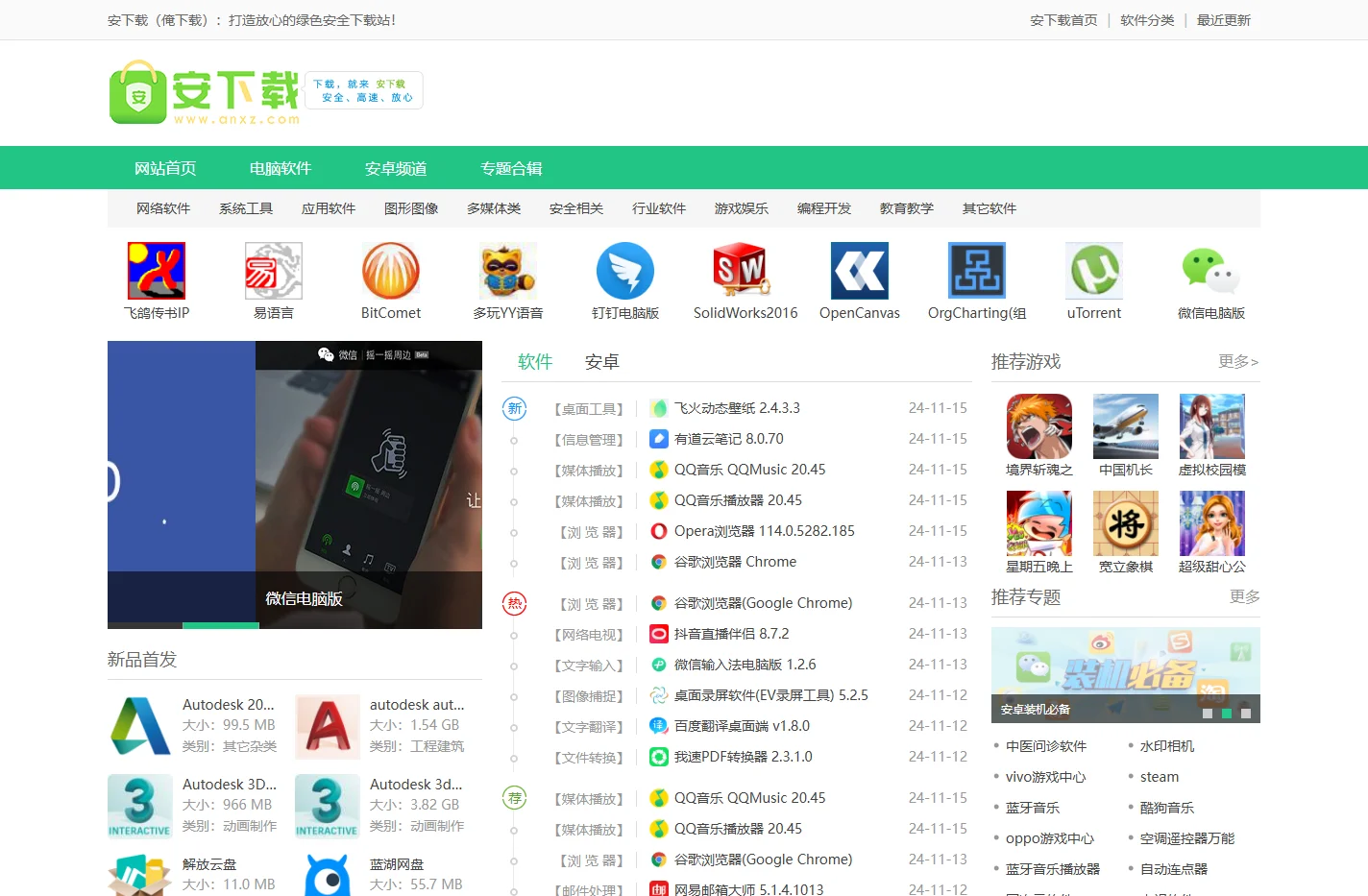Select the 多媒体类 category

coord(494,208)
